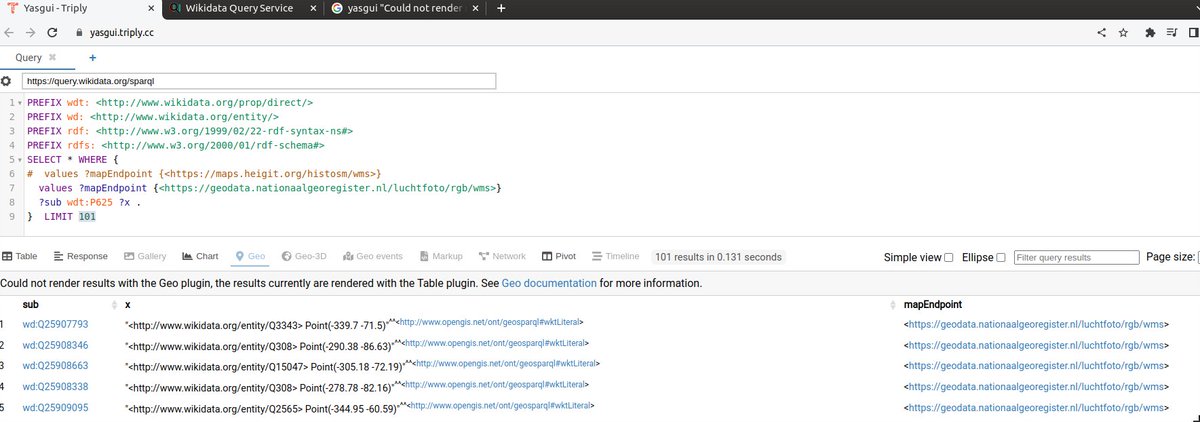Switch results view to Table plugin
1200x422 pixels.
(x=19, y=257)
